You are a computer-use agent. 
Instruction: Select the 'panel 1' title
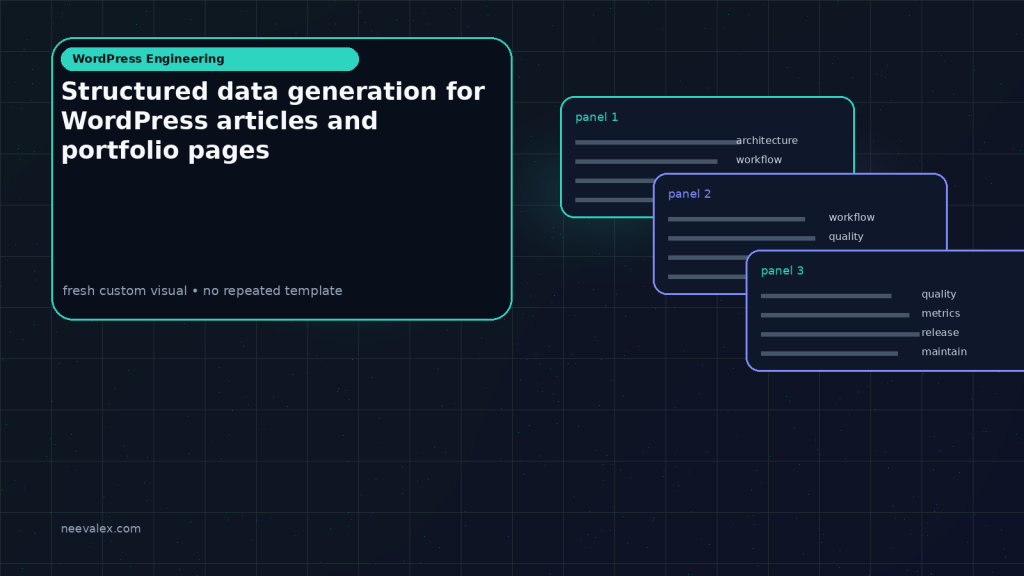click(x=596, y=117)
